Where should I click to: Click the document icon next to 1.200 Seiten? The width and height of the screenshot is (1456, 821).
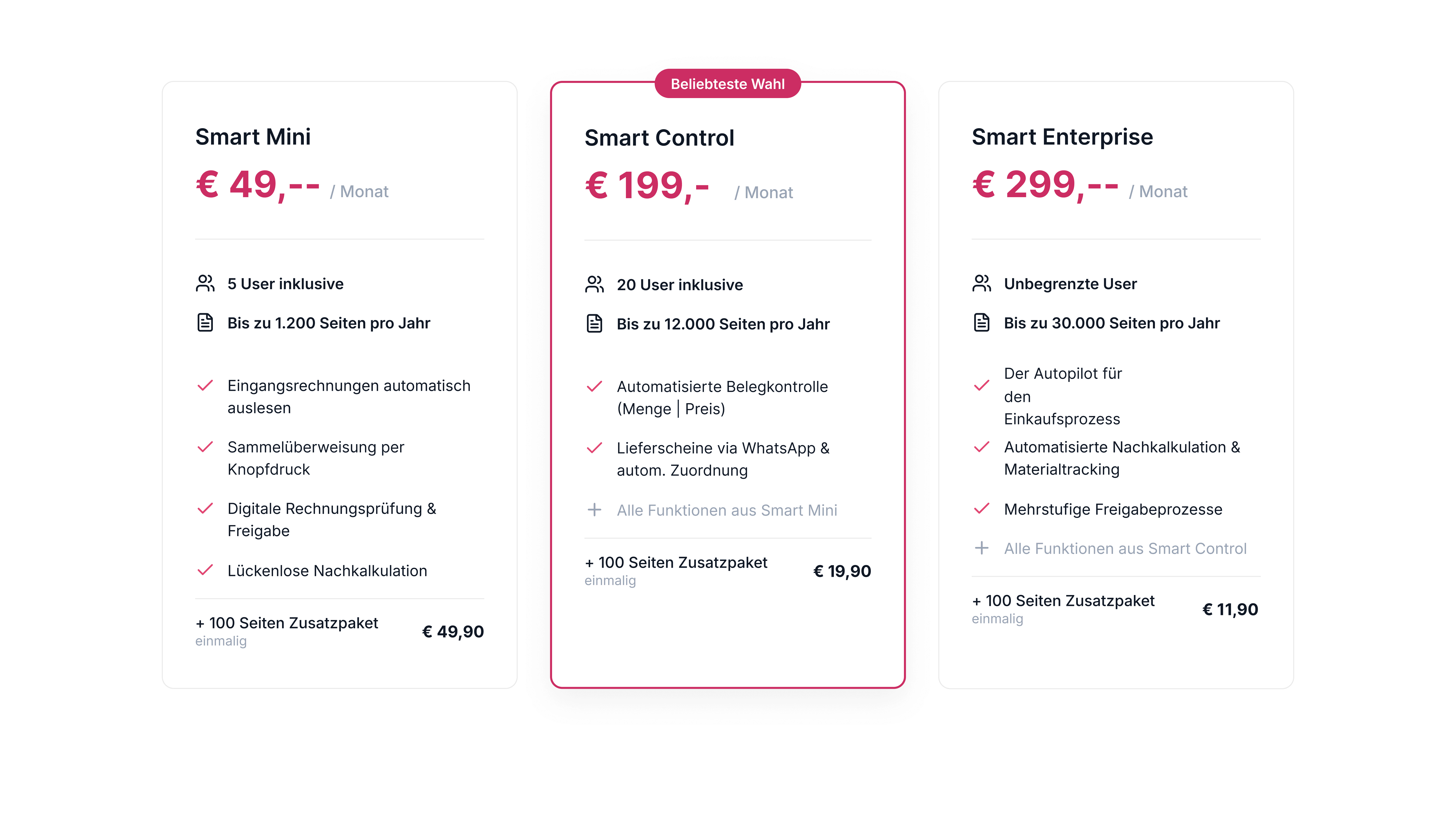click(205, 323)
